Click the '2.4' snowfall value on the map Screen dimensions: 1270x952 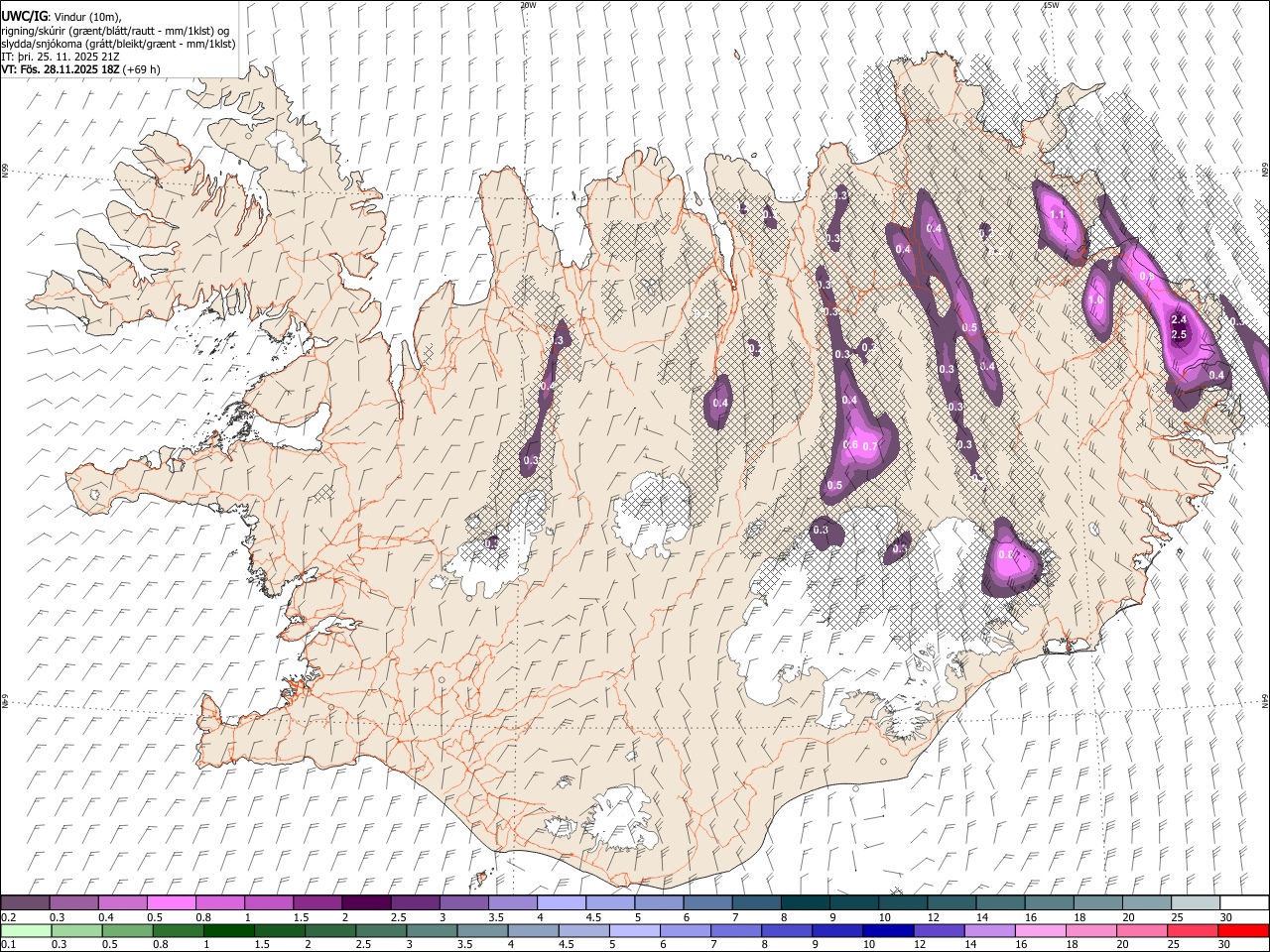click(x=1179, y=319)
